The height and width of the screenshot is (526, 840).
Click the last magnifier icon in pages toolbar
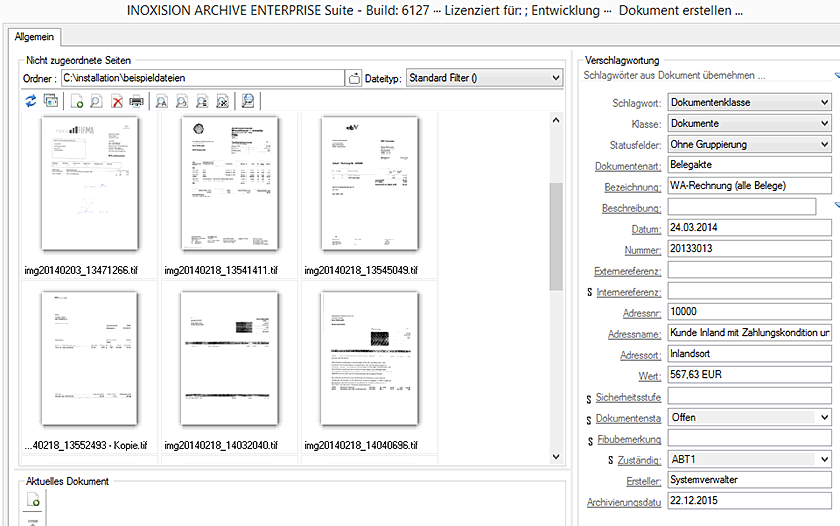point(248,101)
